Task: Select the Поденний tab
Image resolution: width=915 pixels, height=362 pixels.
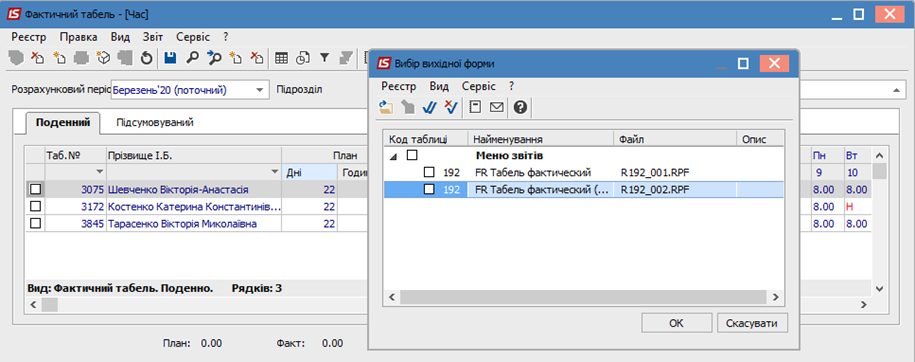Action: (x=63, y=123)
